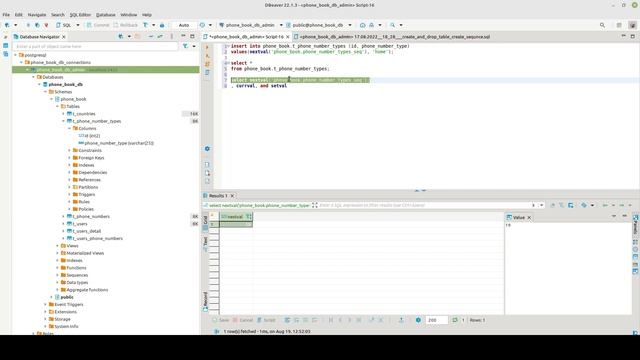This screenshot has width=640, height=360.
Task: Toggle the Grid view side tab
Action: click(205, 223)
